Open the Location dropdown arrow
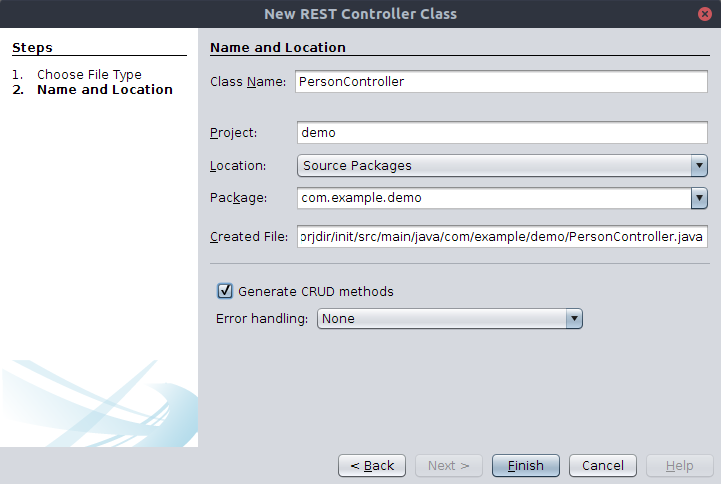The height and width of the screenshot is (484, 721). (x=699, y=165)
